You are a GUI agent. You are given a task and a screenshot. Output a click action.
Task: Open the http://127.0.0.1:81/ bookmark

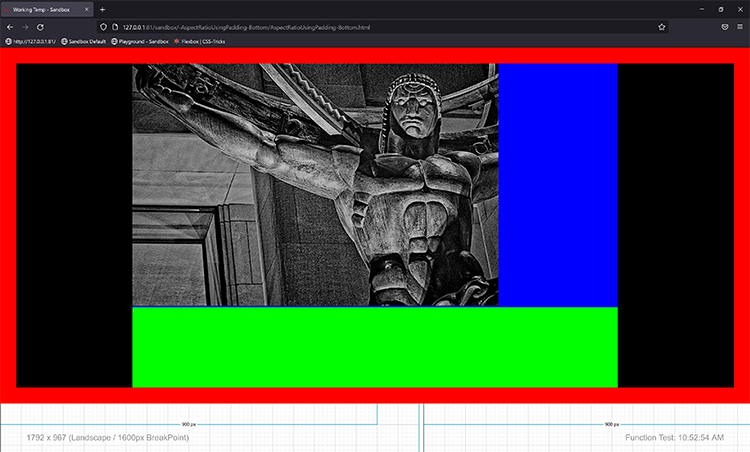click(x=31, y=42)
